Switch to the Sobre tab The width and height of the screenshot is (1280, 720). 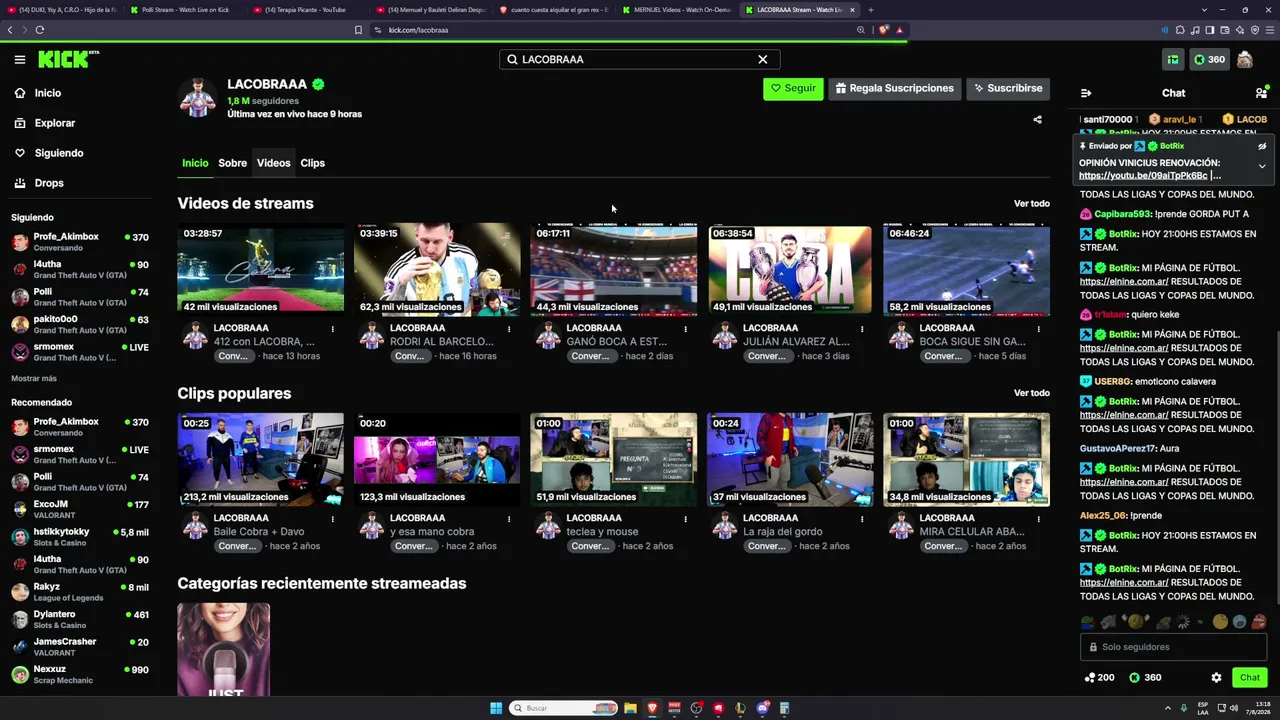pyautogui.click(x=233, y=163)
